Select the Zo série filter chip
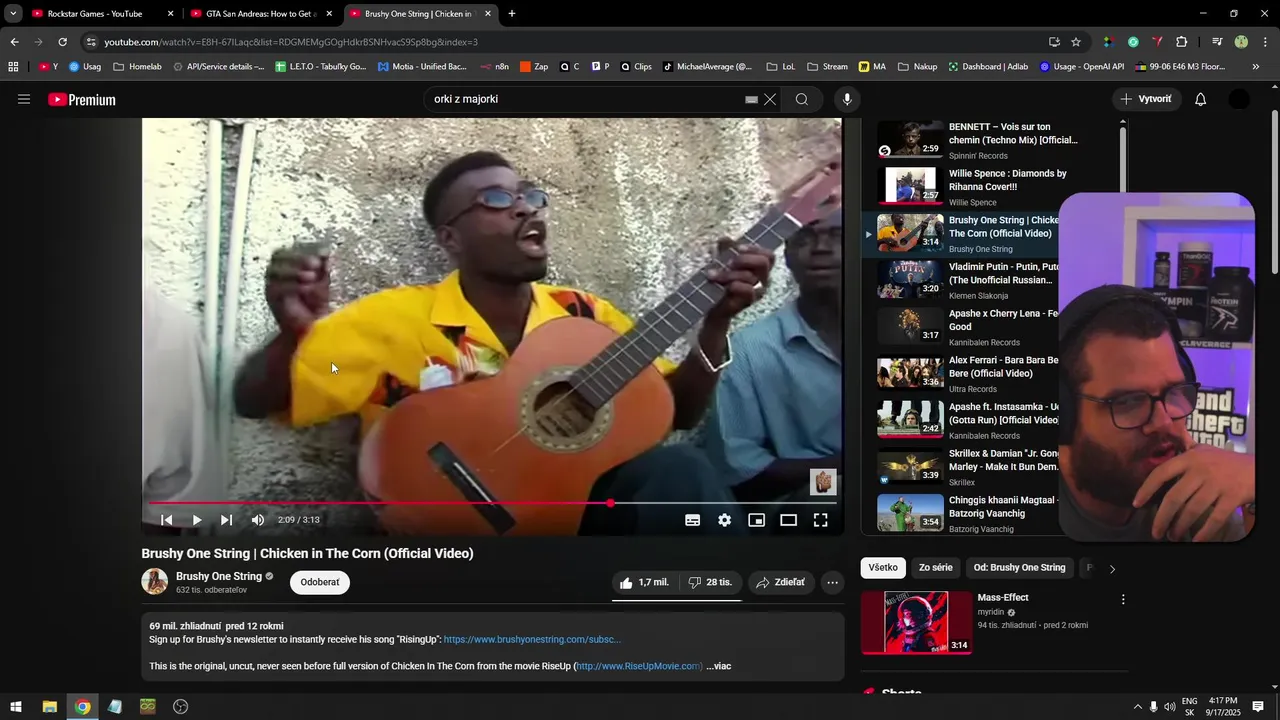Image resolution: width=1280 pixels, height=720 pixels. [x=936, y=568]
